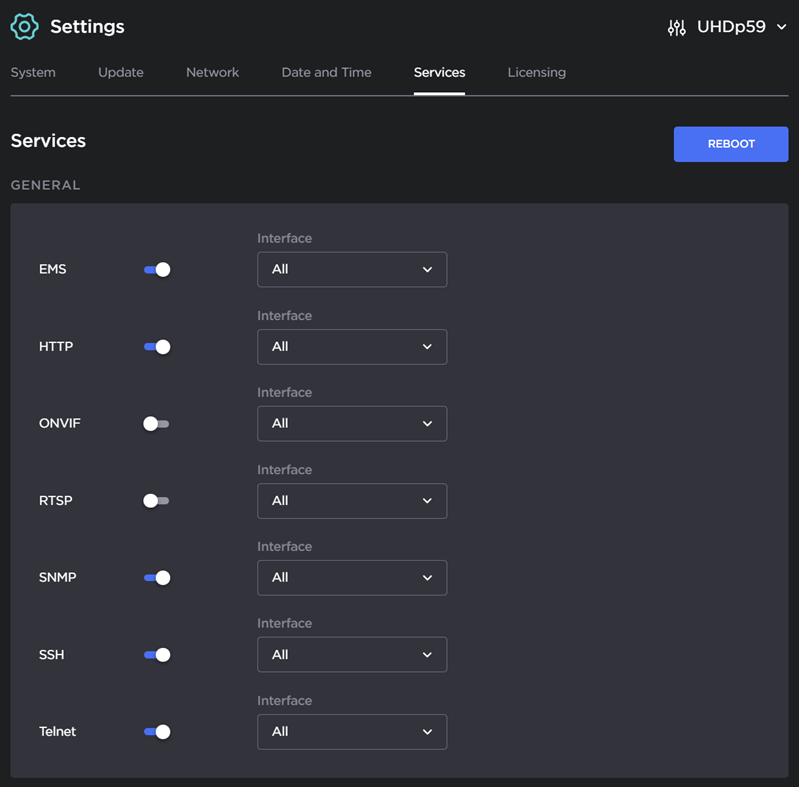Screen dimensions: 800x787
Task: Disable the EMS service
Action: click(156, 269)
